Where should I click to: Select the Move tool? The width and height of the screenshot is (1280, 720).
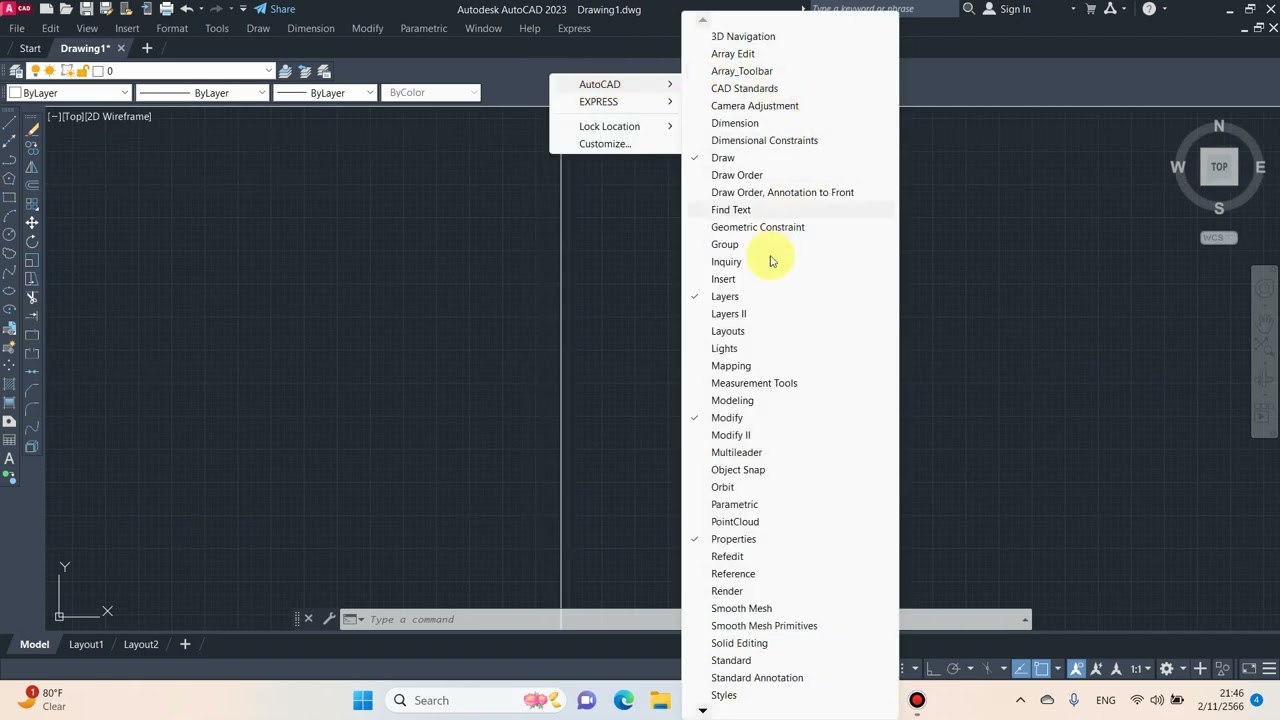pos(32,223)
